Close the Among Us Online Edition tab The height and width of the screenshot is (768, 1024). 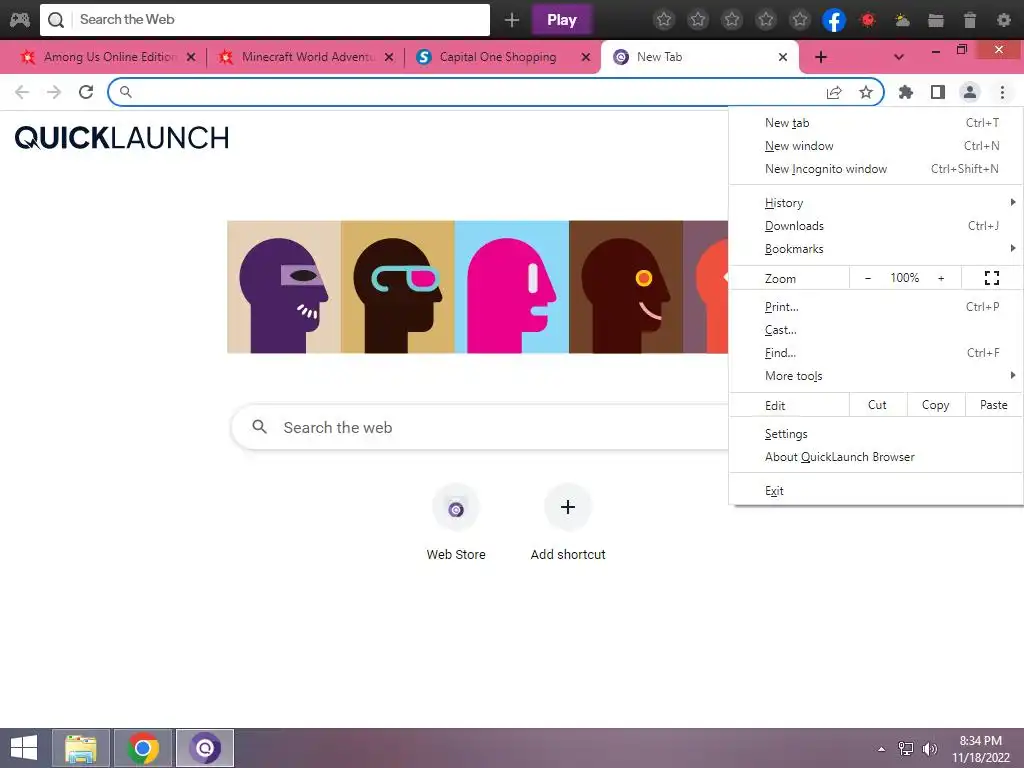pos(191,57)
